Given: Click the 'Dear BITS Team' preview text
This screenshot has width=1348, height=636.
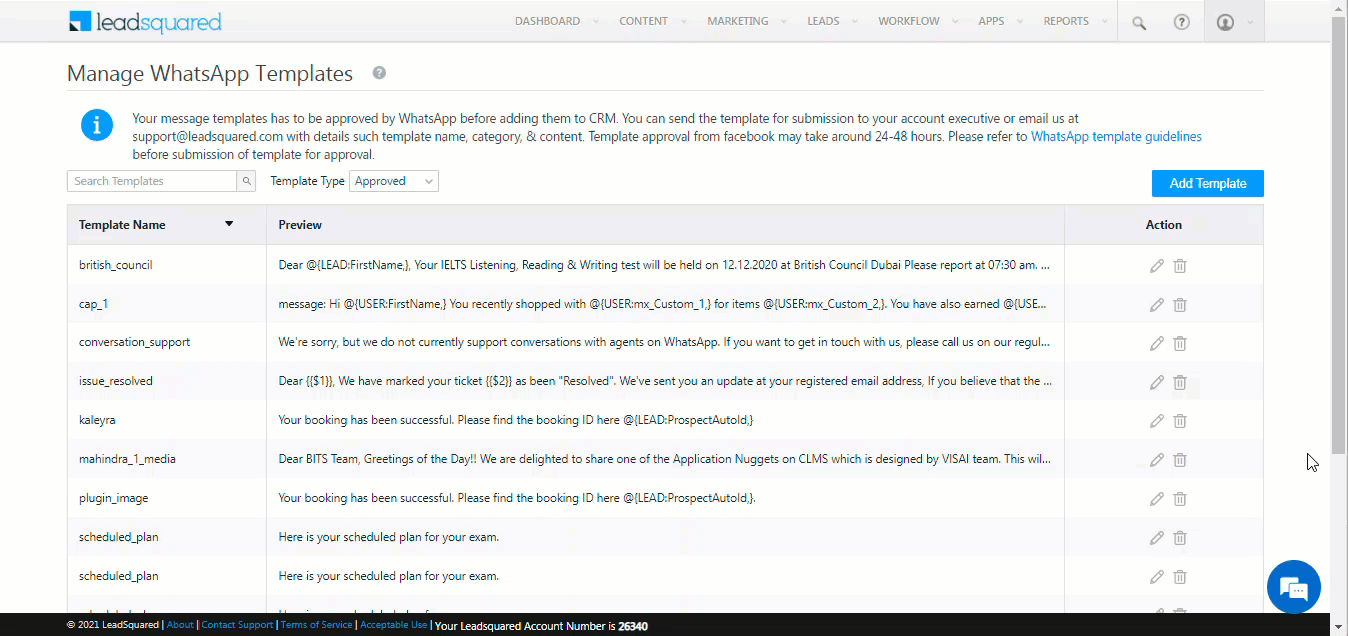Looking at the screenshot, I should (x=665, y=459).
